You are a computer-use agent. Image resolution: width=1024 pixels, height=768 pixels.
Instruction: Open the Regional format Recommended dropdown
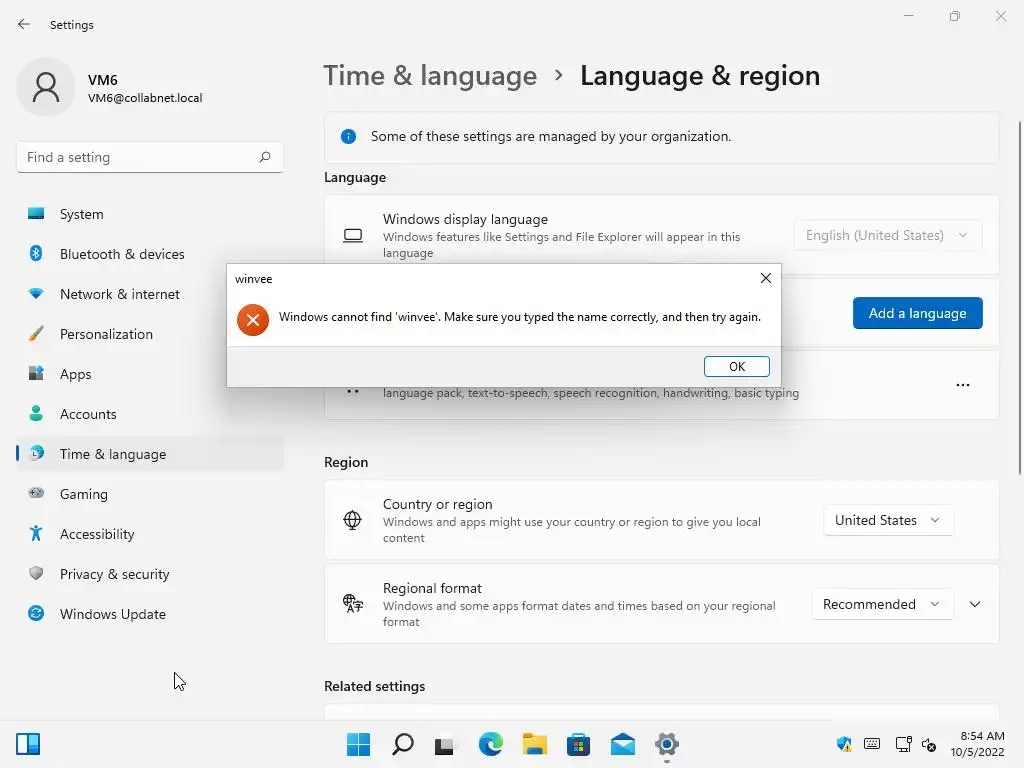coord(882,604)
